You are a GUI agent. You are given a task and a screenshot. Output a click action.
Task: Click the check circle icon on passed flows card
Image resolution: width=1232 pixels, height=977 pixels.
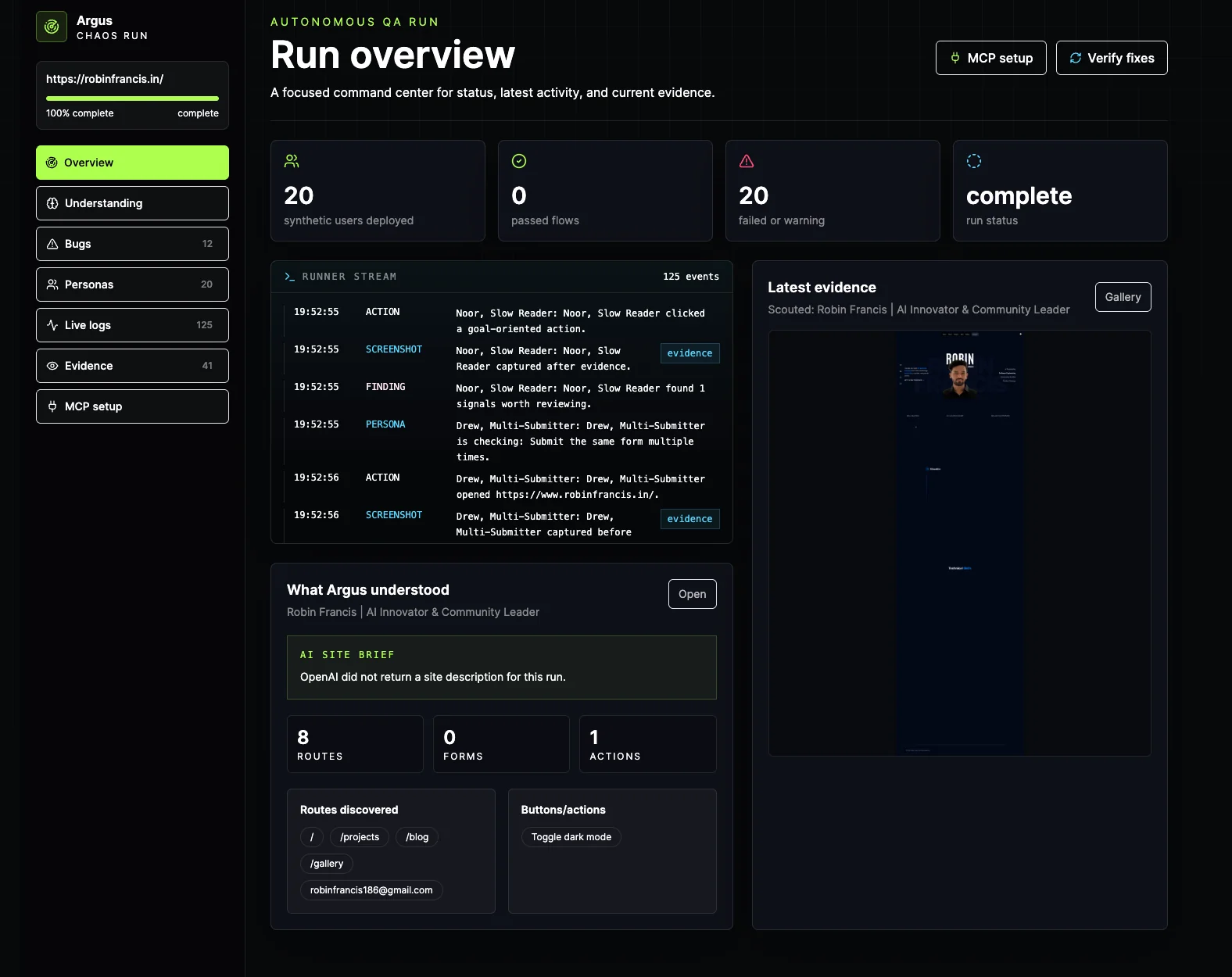[519, 161]
